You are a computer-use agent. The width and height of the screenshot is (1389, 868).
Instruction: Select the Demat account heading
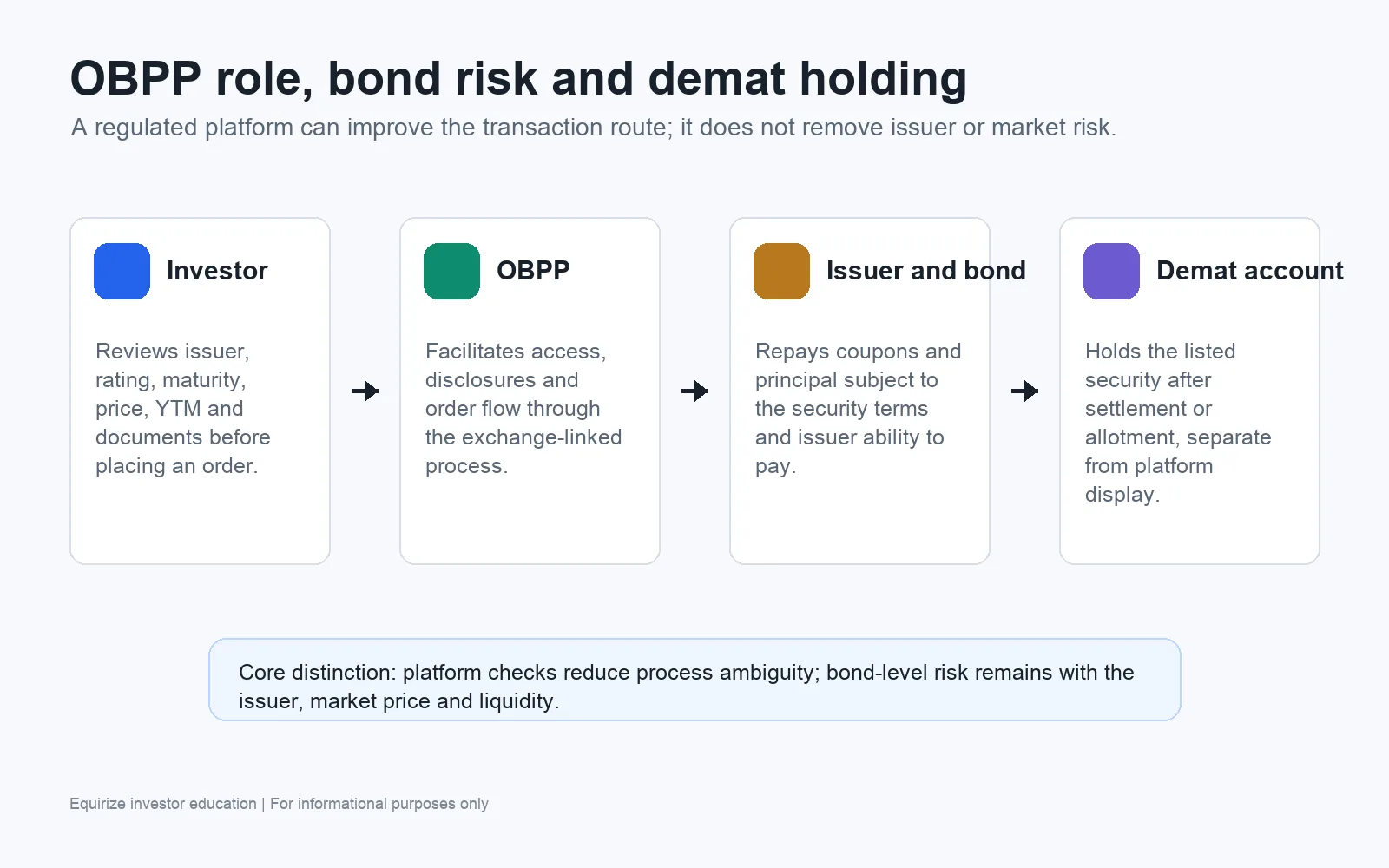(1250, 271)
